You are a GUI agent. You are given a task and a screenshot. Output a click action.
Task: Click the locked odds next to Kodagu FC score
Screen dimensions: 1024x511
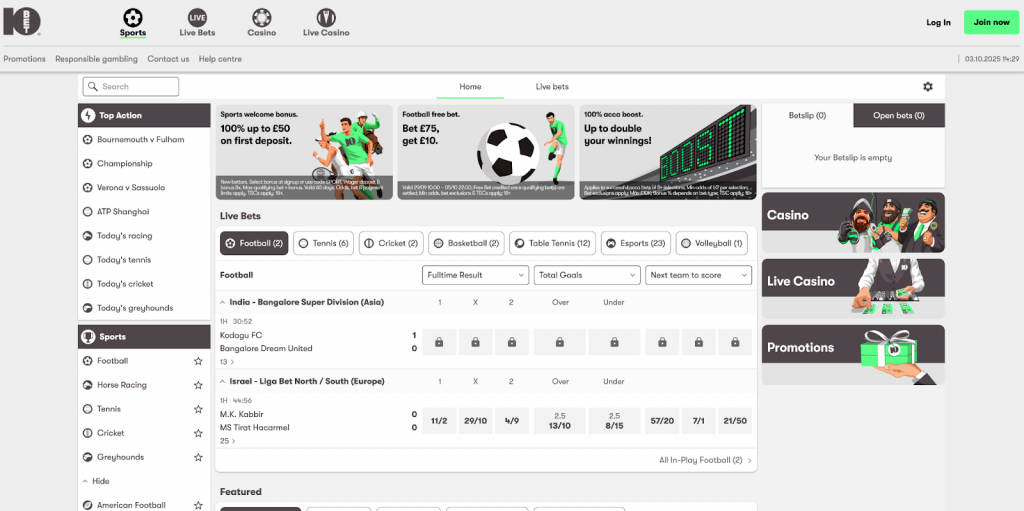(439, 342)
